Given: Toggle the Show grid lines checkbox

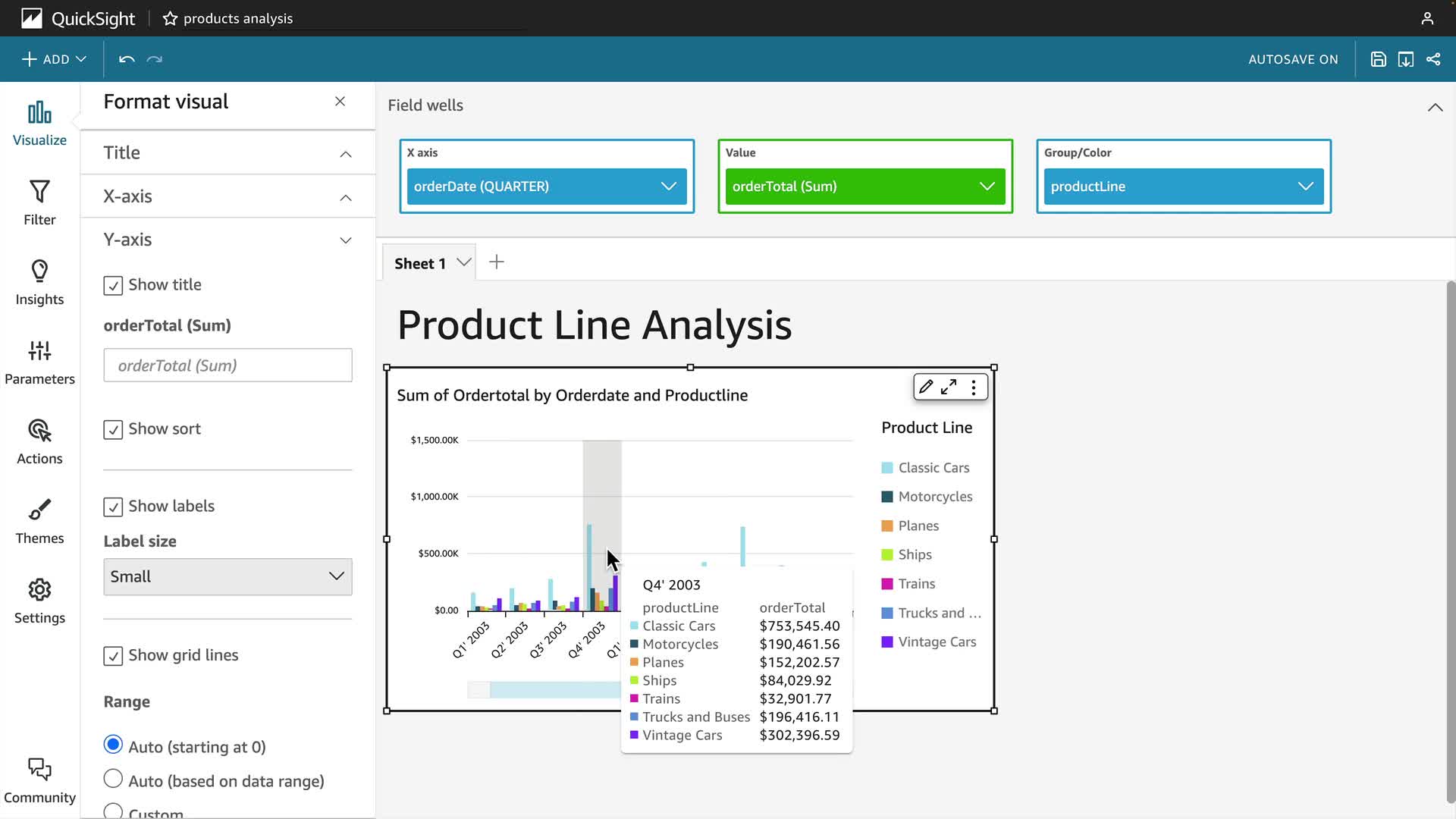Looking at the screenshot, I should 113,656.
